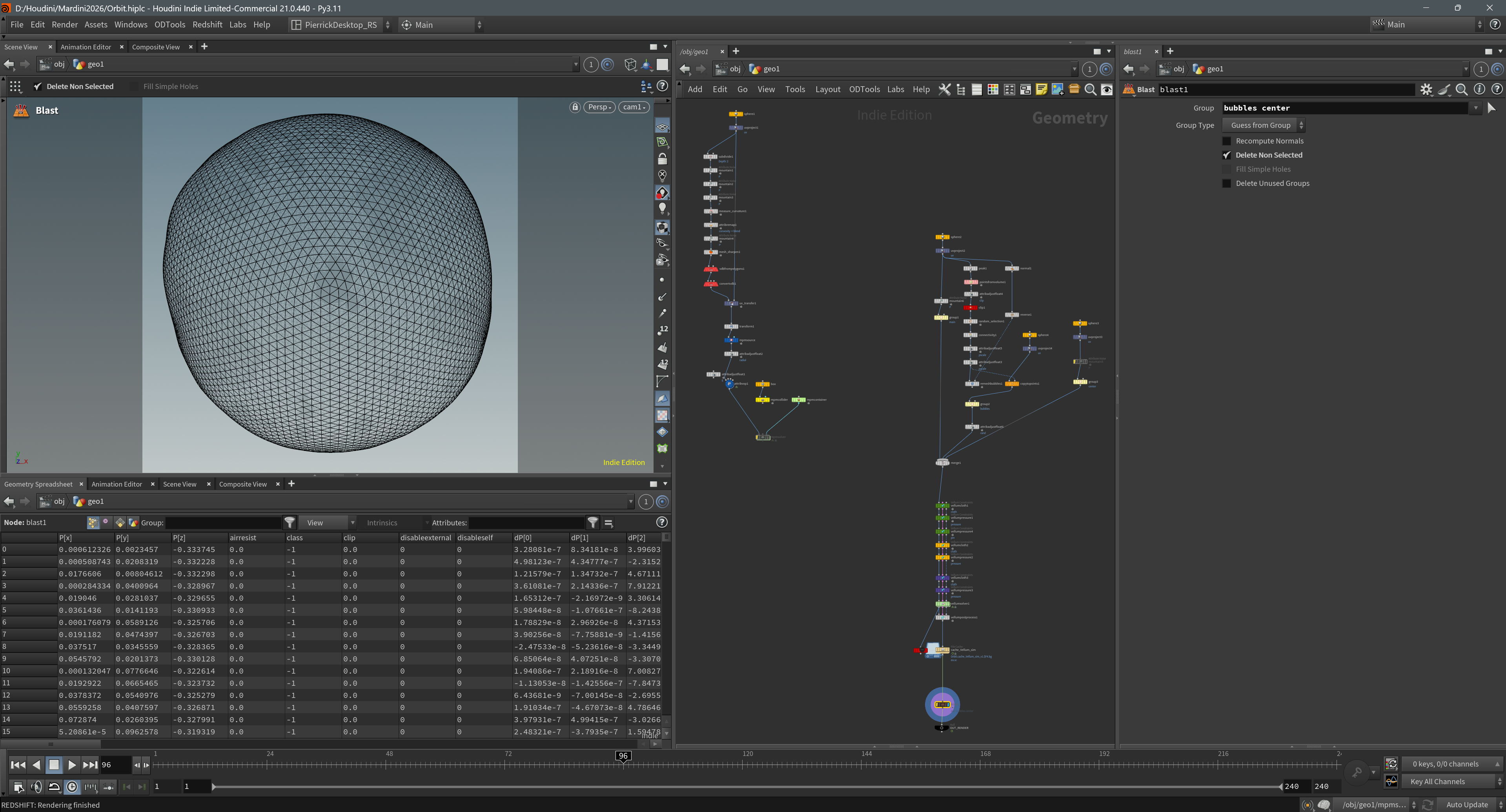
Task: Create a network box with the box icon
Action: click(1074, 89)
